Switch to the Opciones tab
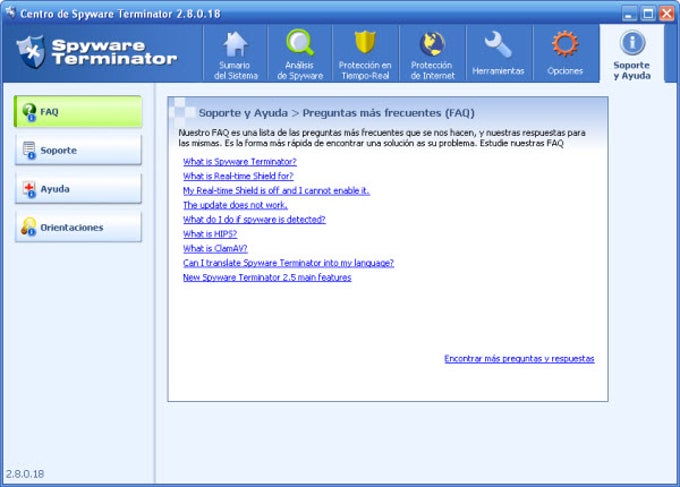 point(565,53)
